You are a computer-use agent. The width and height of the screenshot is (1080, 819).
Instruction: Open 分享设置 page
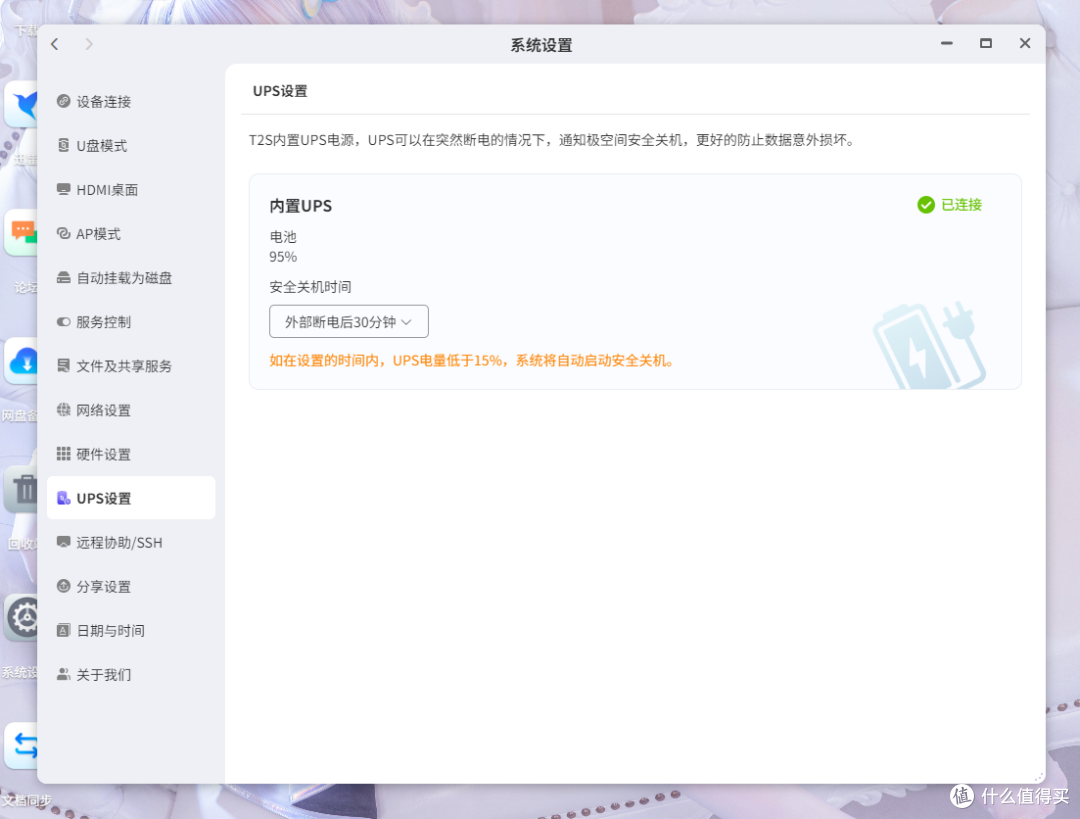coord(131,586)
